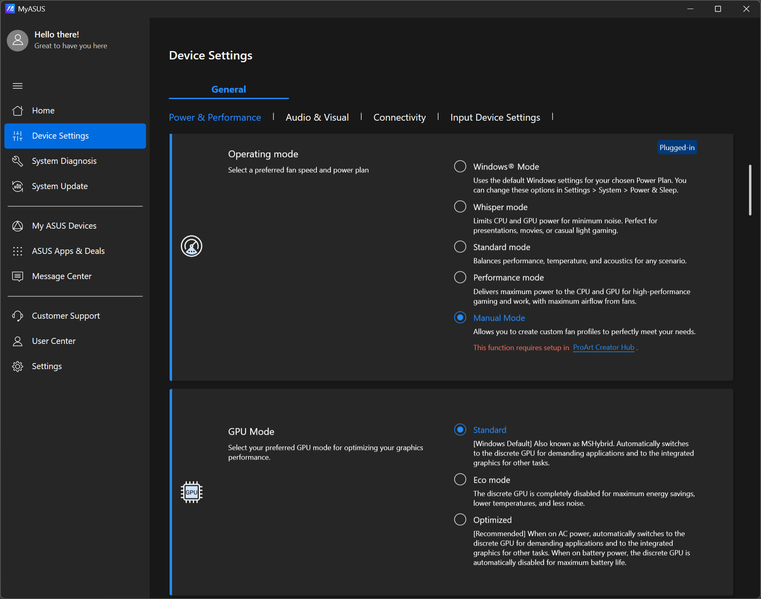Switch to Audio & Visual tab
The image size is (761, 599).
[x=317, y=118]
